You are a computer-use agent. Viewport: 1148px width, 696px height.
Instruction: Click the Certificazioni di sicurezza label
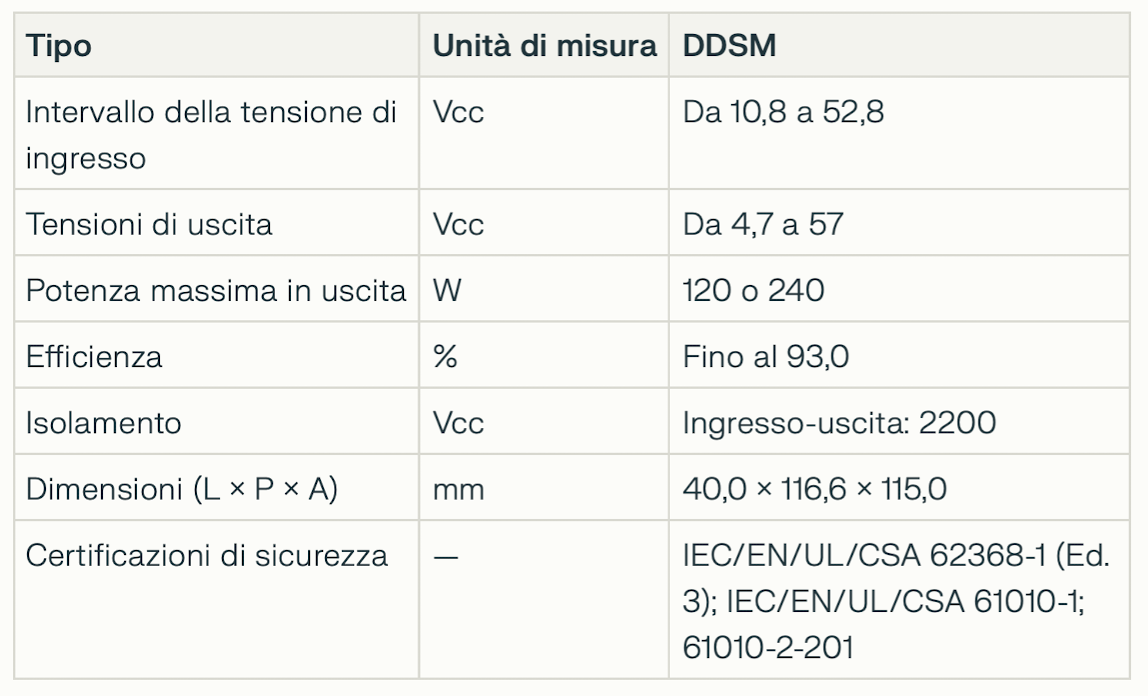tap(206, 555)
